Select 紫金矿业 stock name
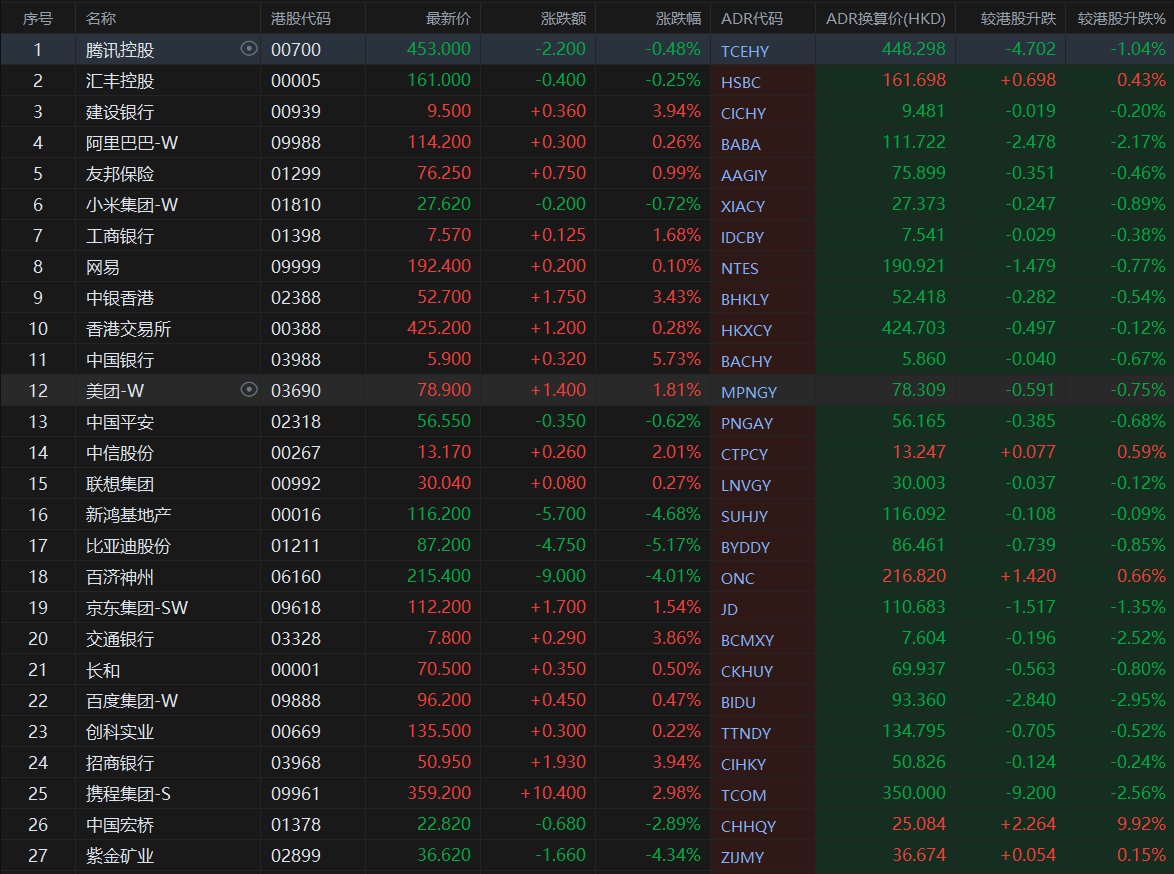 [x=120, y=856]
